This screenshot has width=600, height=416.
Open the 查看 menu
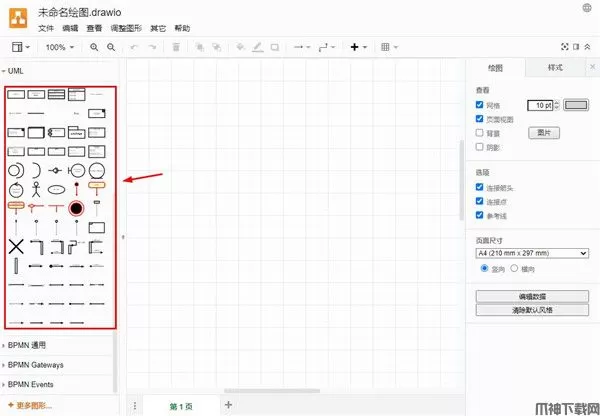pyautogui.click(x=94, y=28)
